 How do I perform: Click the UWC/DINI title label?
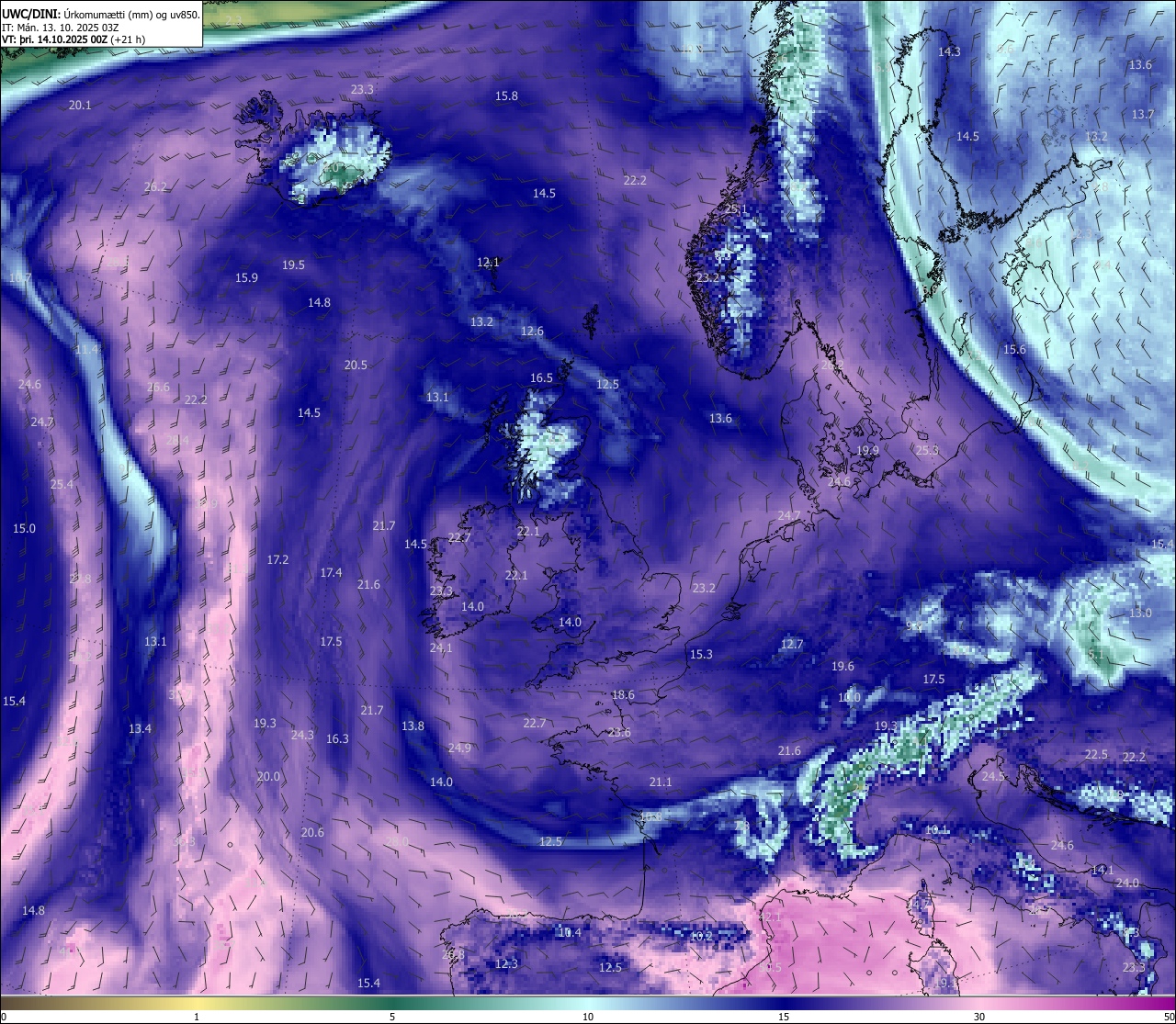(x=30, y=14)
